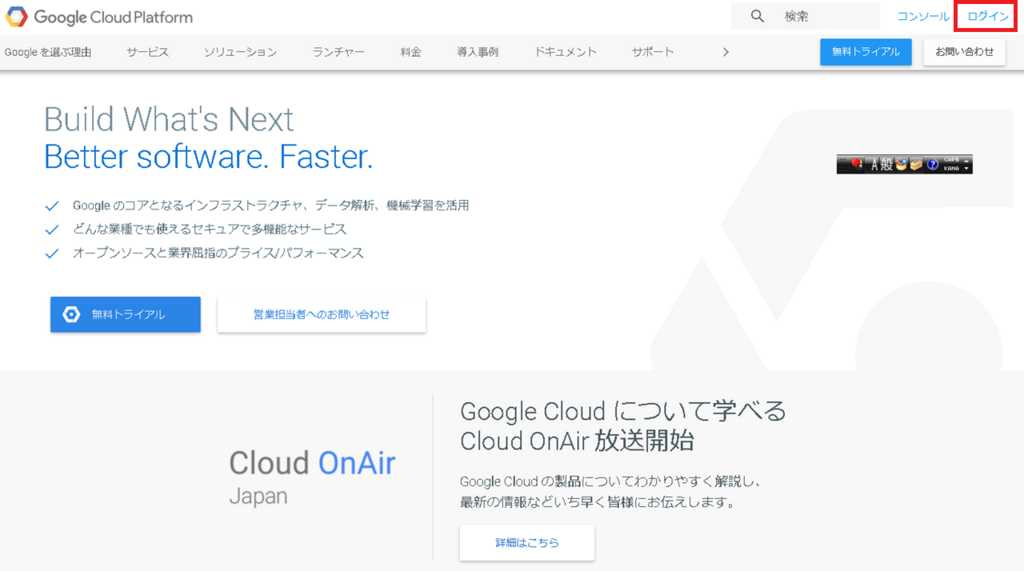Image resolution: width=1024 pixels, height=571 pixels.
Task: Grab the IME bar dotted handle
Action: (x=842, y=165)
